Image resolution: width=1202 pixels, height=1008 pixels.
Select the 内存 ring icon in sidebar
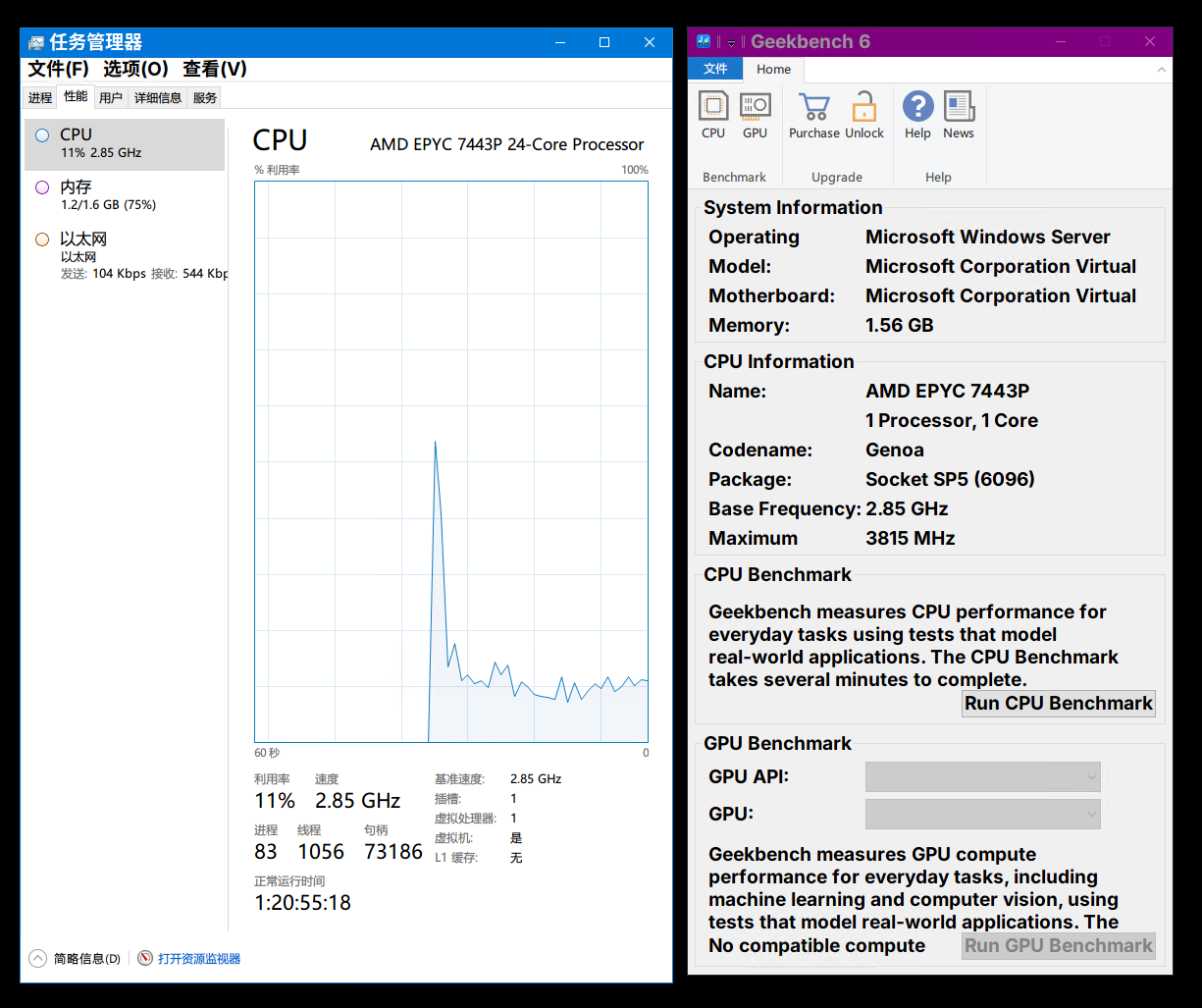click(42, 187)
